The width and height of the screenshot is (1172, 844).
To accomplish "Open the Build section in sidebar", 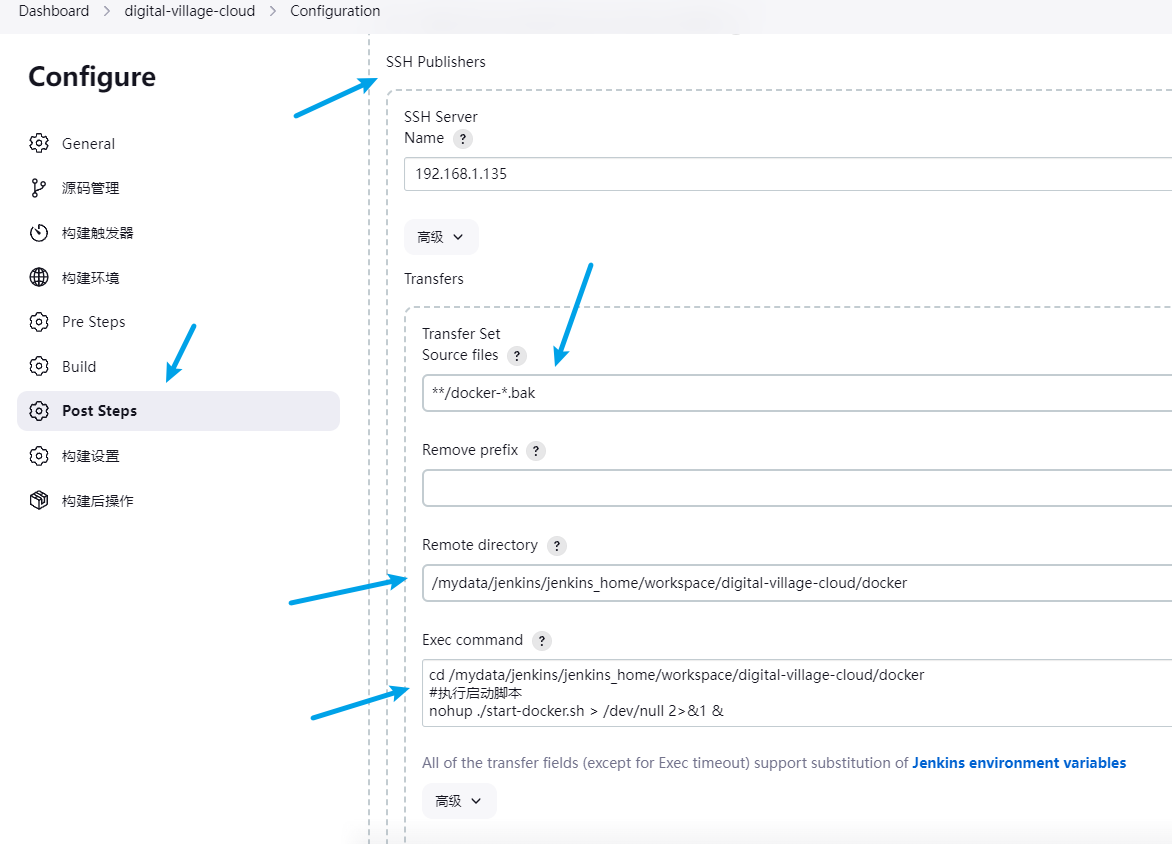I will [79, 367].
